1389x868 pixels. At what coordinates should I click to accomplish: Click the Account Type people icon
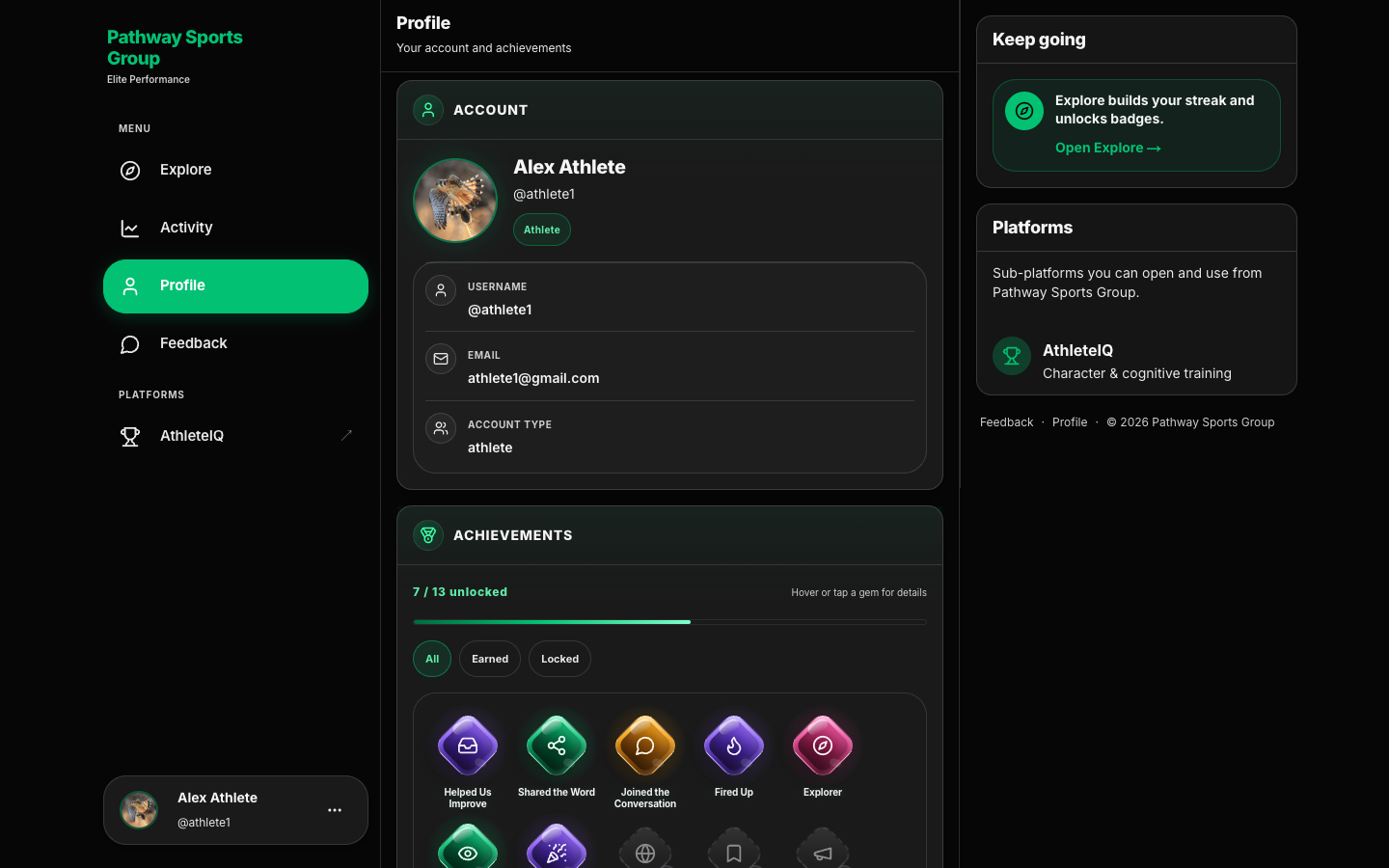tap(441, 428)
